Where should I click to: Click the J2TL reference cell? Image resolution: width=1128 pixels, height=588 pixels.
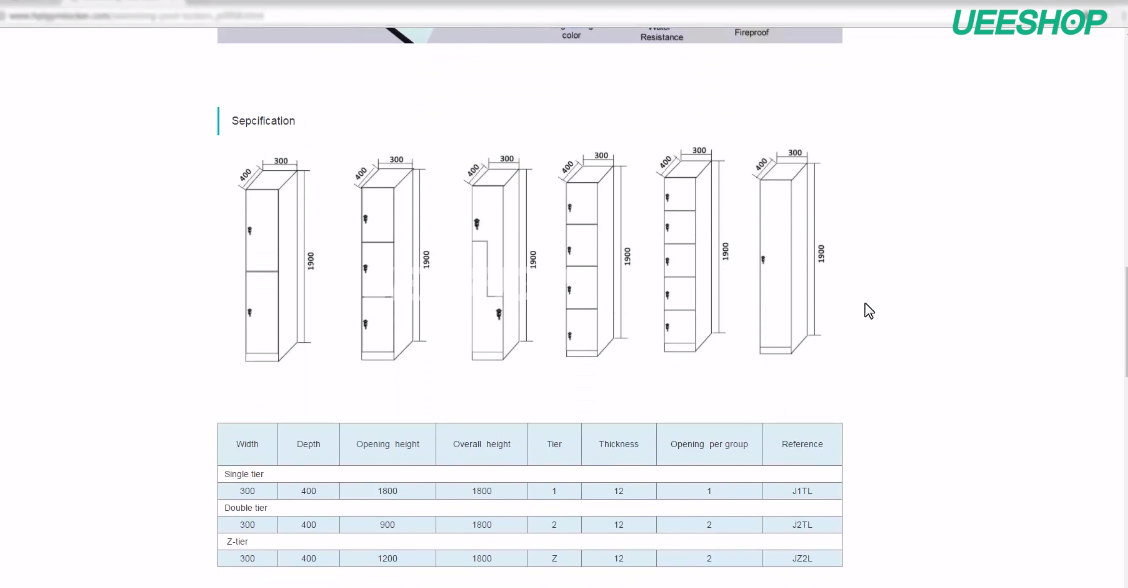click(x=802, y=525)
